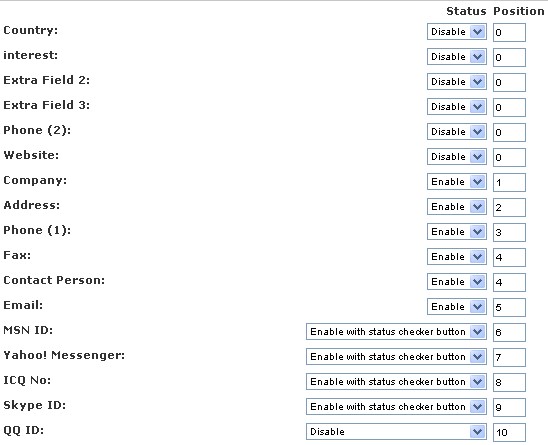Open the Yahoo! Messenger status dropdown
The image size is (548, 445).
tap(396, 357)
